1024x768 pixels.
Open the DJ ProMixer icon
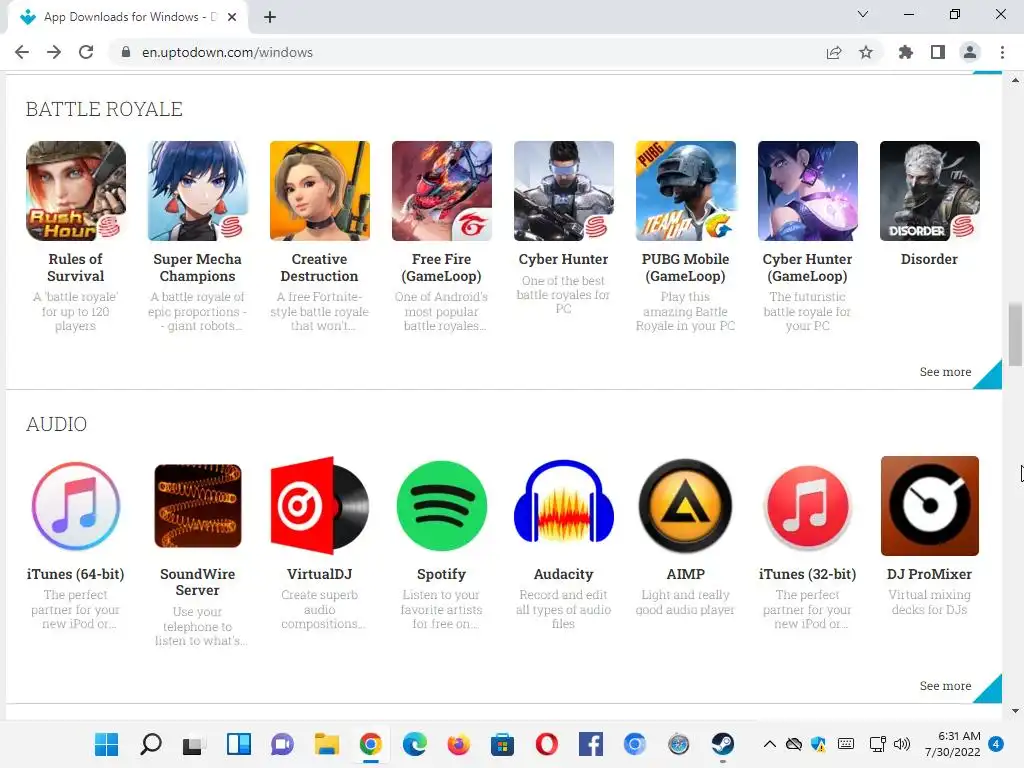pos(930,506)
